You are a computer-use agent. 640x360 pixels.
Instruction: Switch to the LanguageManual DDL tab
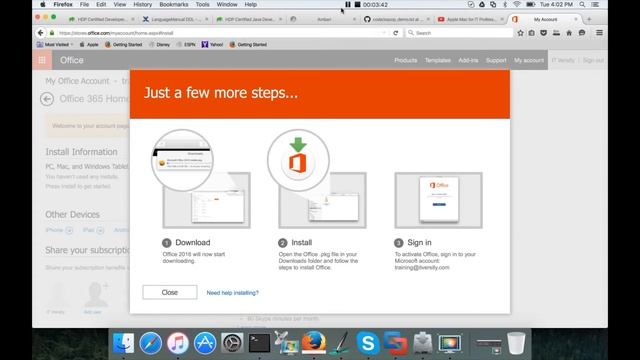pyautogui.click(x=175, y=19)
